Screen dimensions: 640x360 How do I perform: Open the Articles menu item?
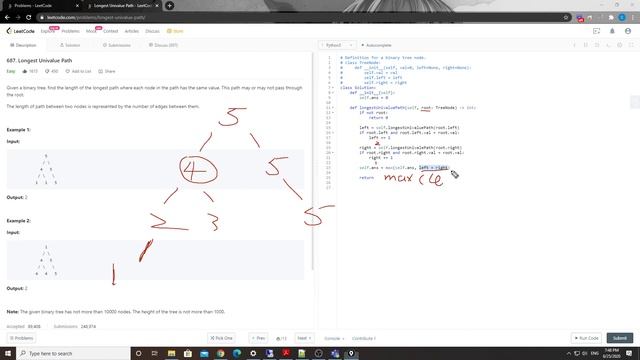[131, 31]
